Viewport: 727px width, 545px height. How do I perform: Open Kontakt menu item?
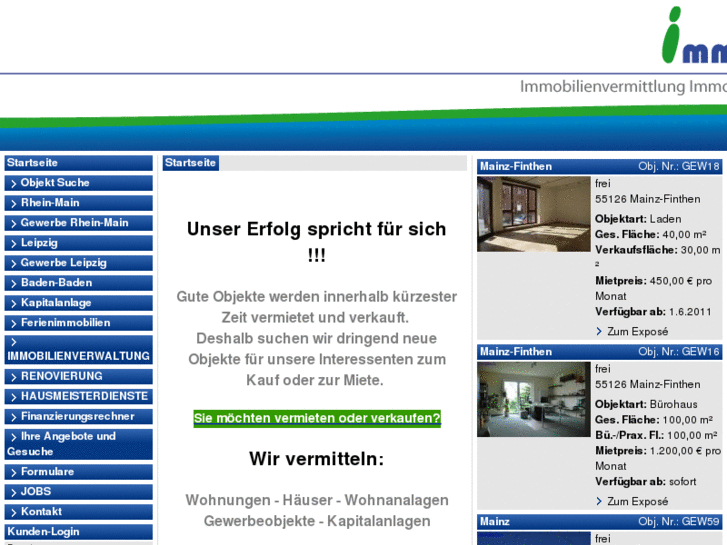coord(78,512)
